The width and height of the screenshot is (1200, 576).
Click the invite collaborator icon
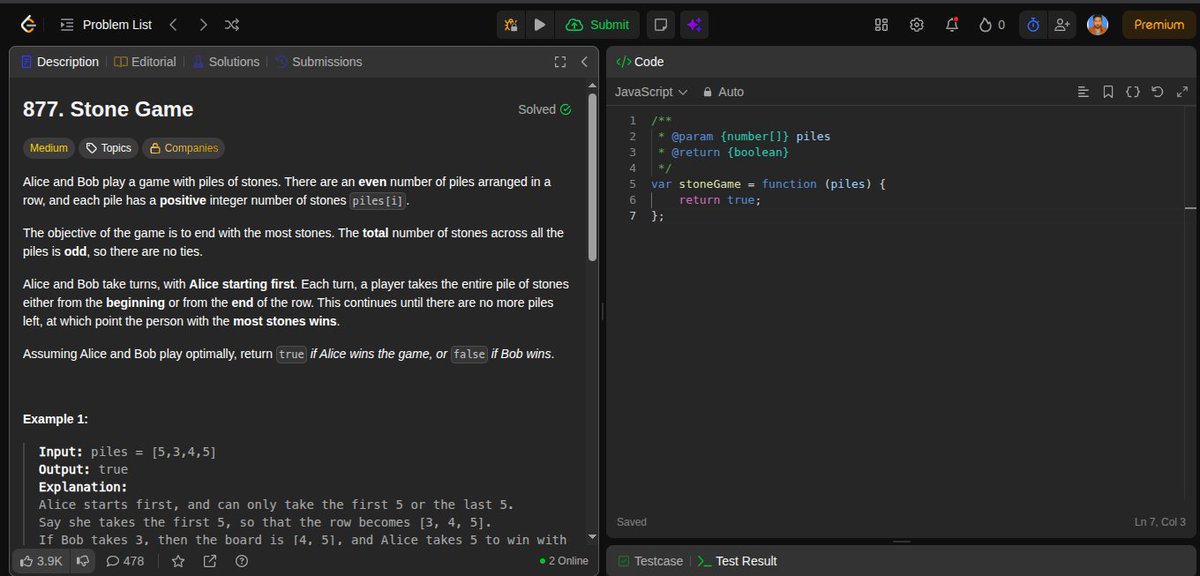click(x=1062, y=24)
